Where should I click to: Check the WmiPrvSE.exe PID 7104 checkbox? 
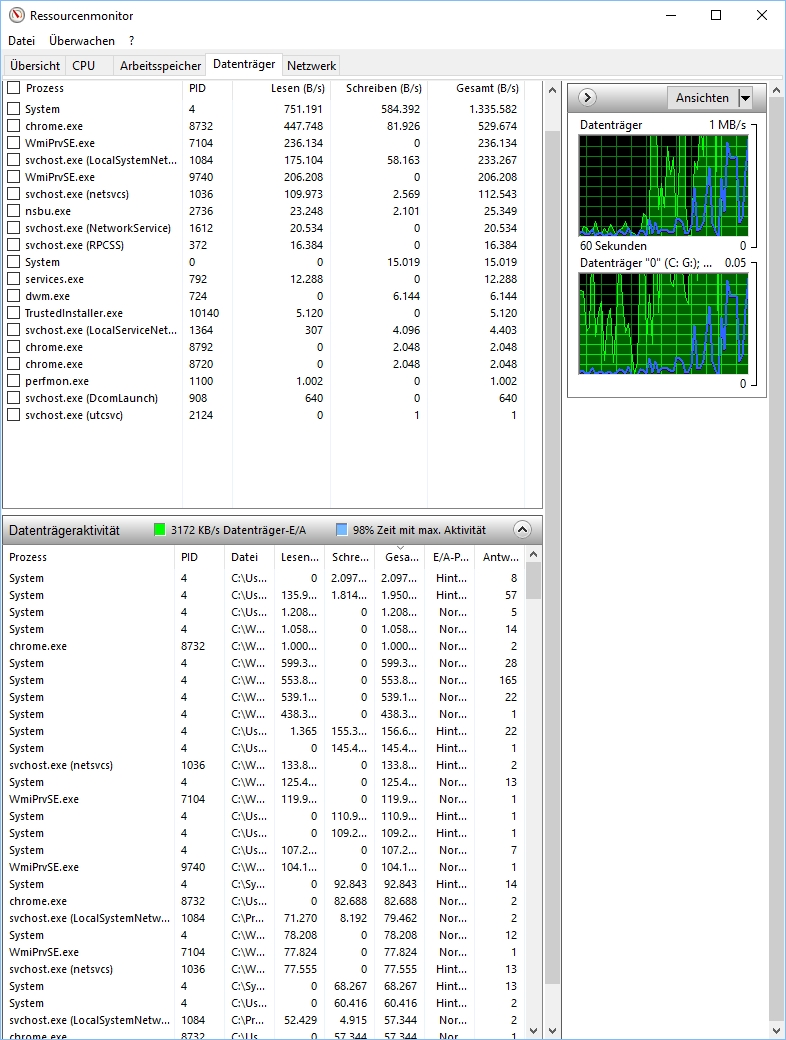[x=13, y=143]
